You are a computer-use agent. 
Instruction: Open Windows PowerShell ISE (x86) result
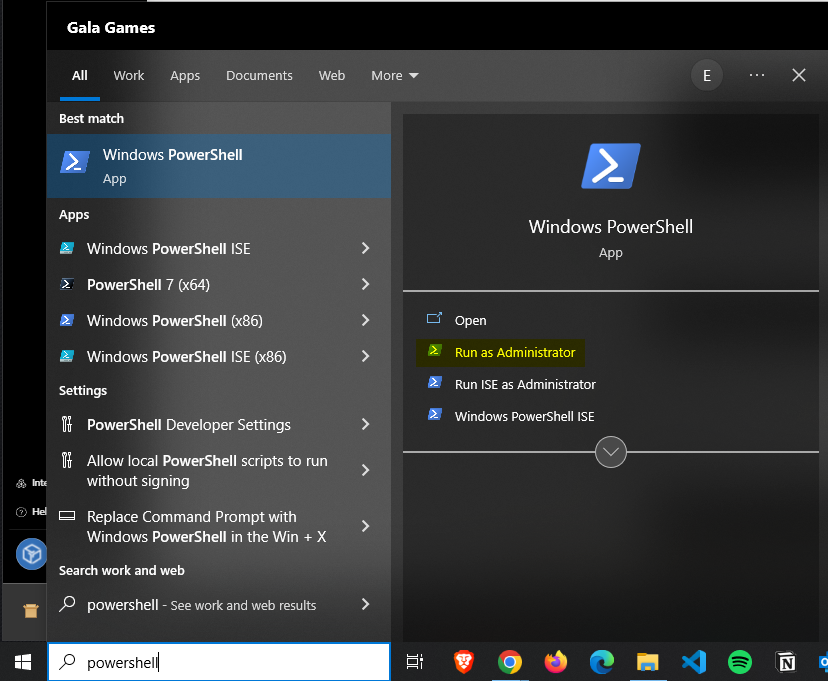219,357
